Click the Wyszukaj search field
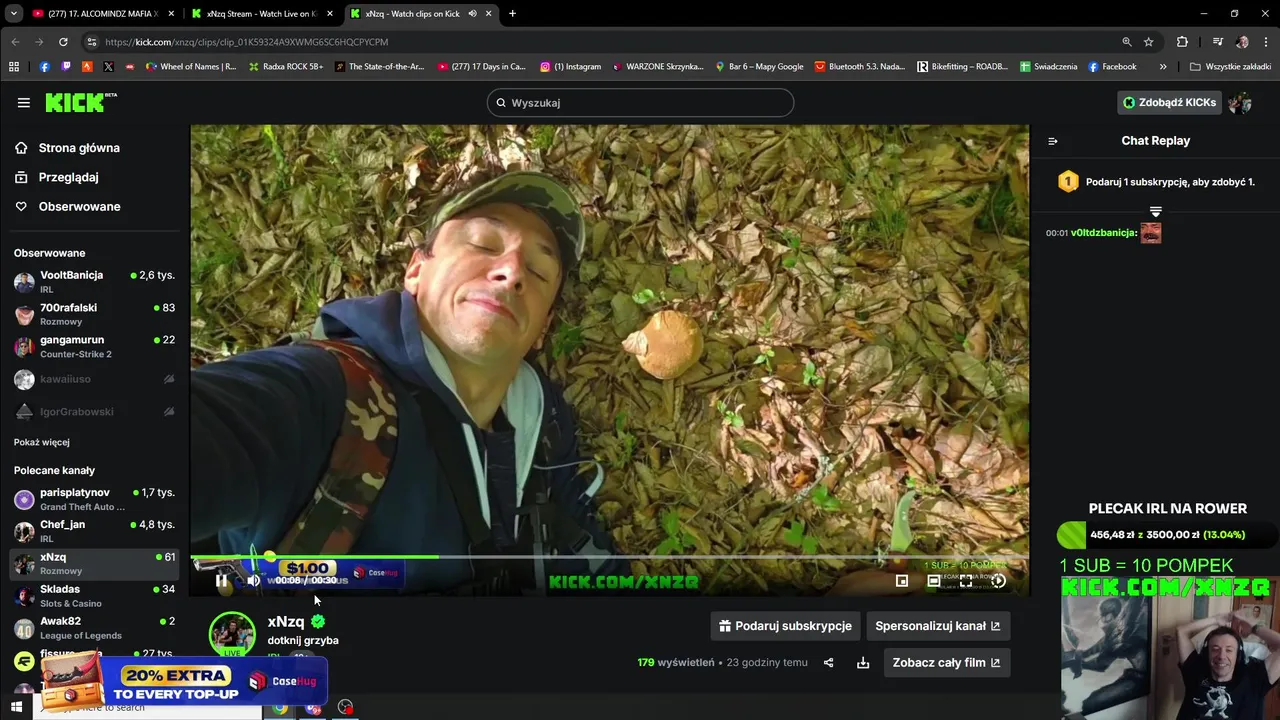1280x720 pixels. tap(640, 103)
